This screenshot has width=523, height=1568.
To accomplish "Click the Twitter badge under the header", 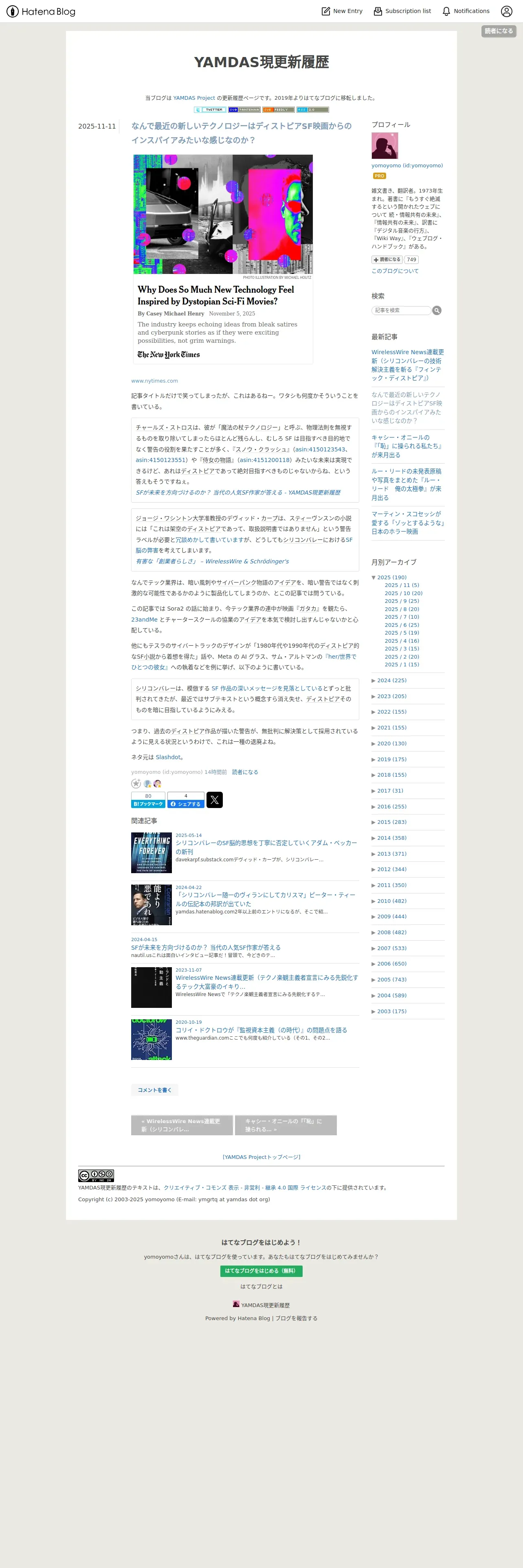I will pos(210,109).
